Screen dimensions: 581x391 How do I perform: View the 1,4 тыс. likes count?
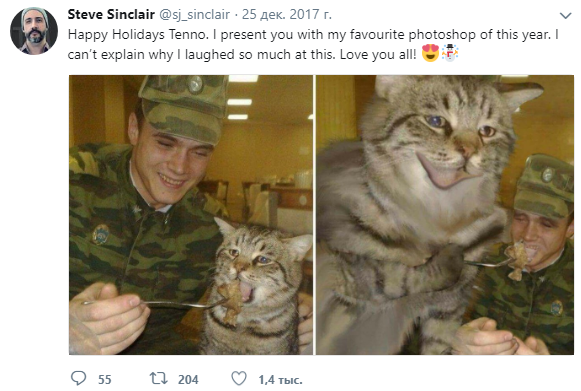[280, 380]
